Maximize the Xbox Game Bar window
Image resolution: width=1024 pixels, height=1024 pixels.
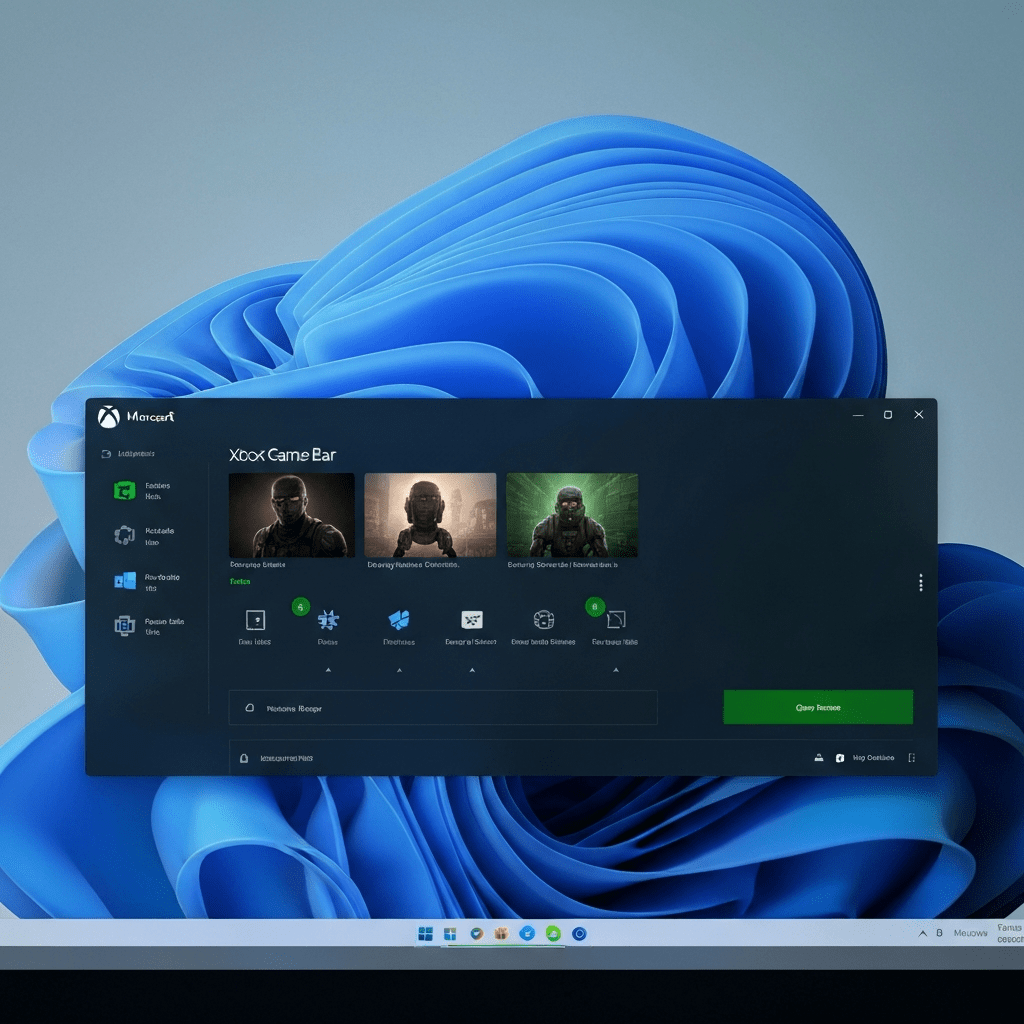tap(888, 415)
